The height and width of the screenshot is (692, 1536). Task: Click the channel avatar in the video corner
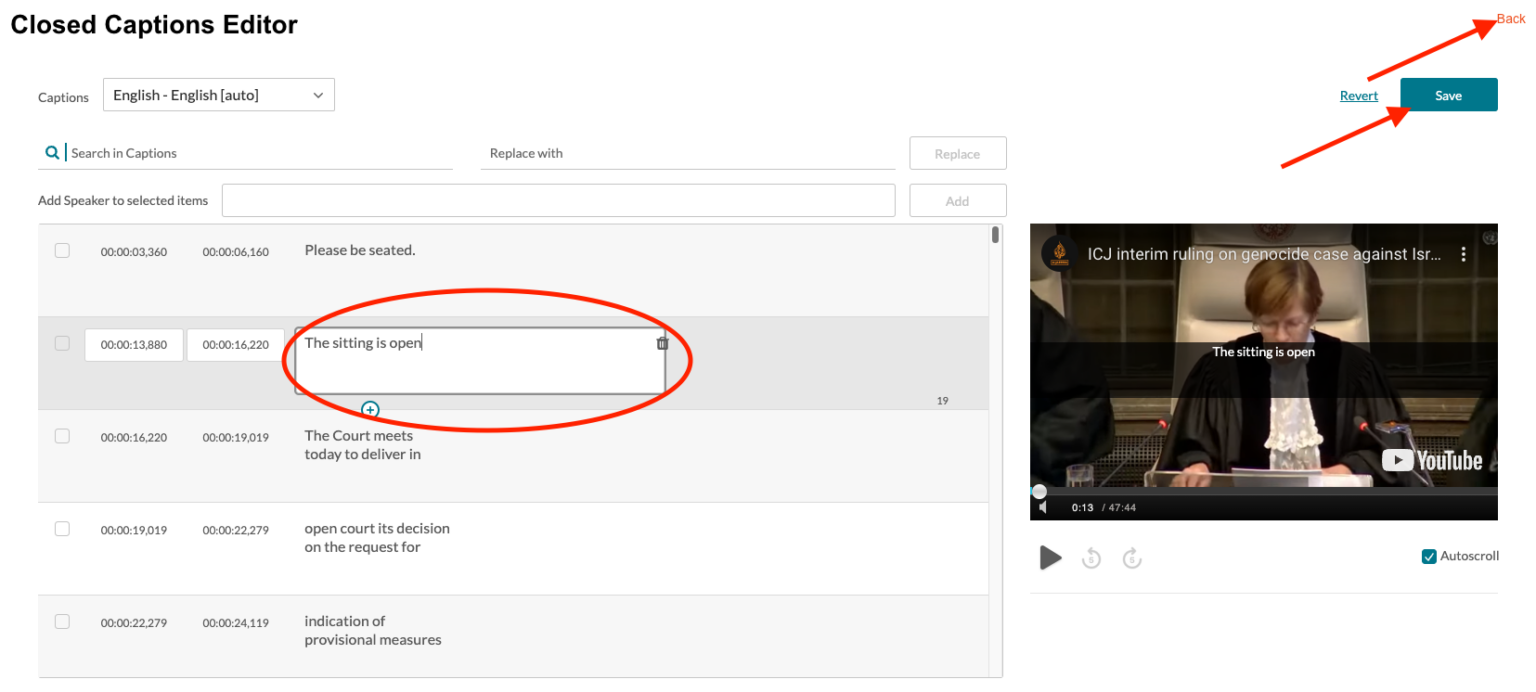(x=1057, y=254)
